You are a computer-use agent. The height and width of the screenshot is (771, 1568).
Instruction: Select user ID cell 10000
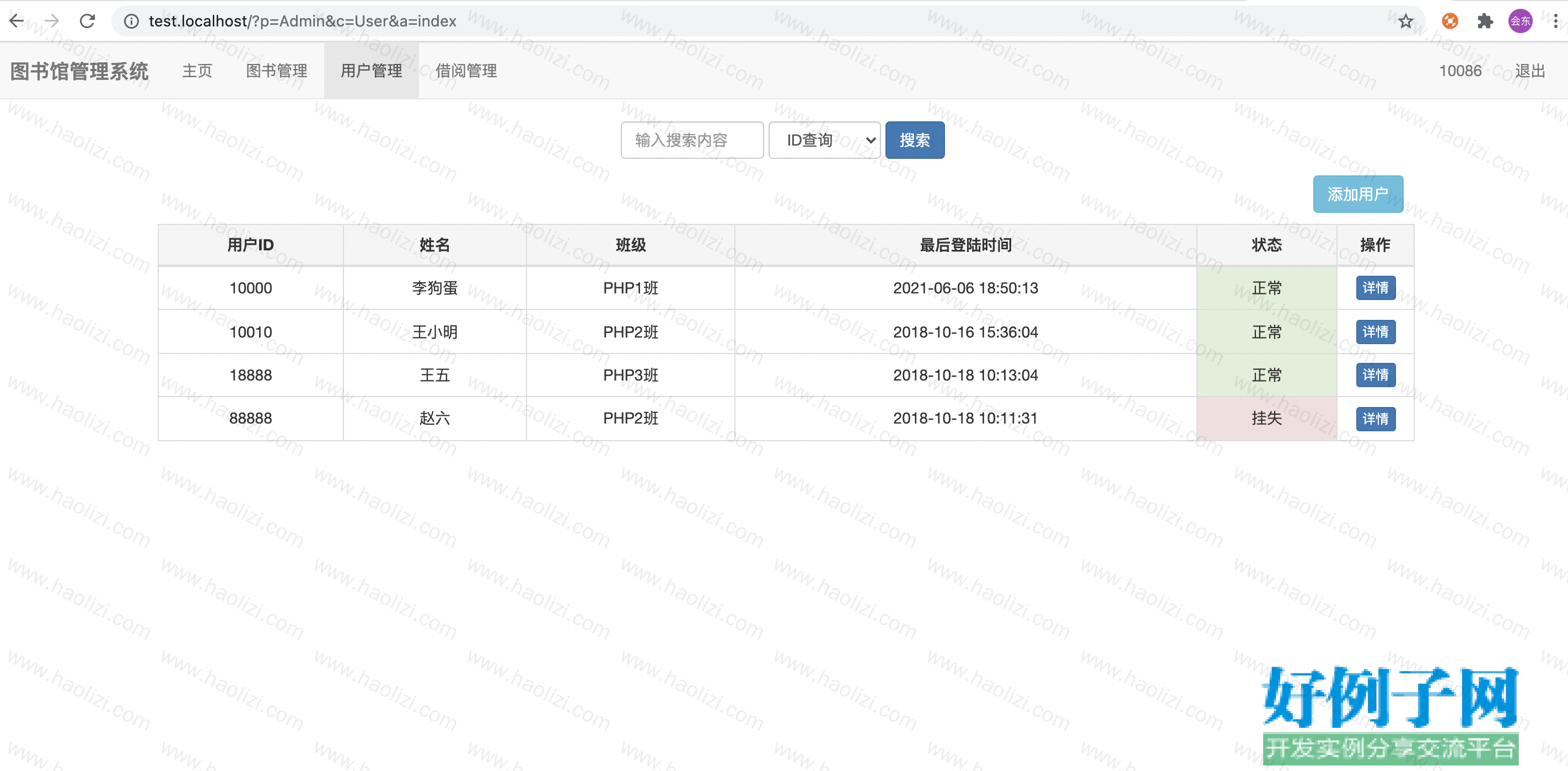(x=251, y=288)
